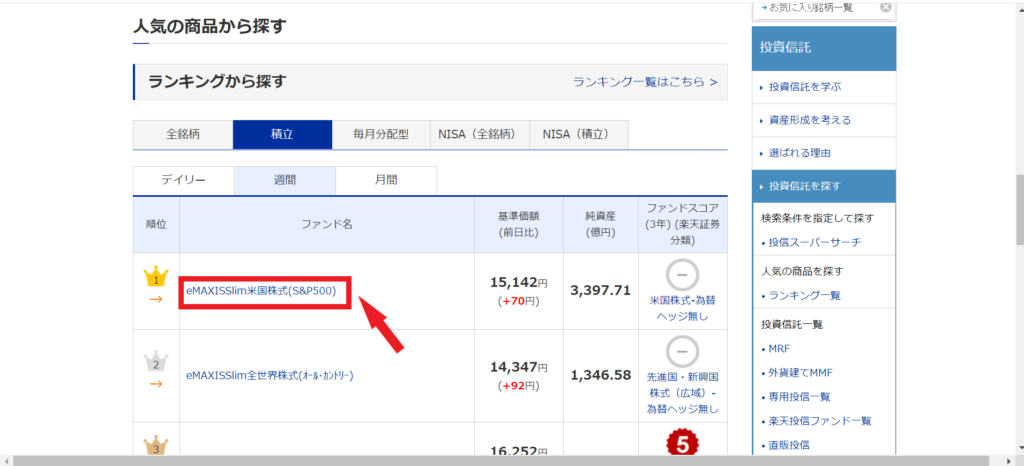Image resolution: width=1024 pixels, height=466 pixels.
Task: Click gold crown rank 1 icon
Action: pos(156,278)
